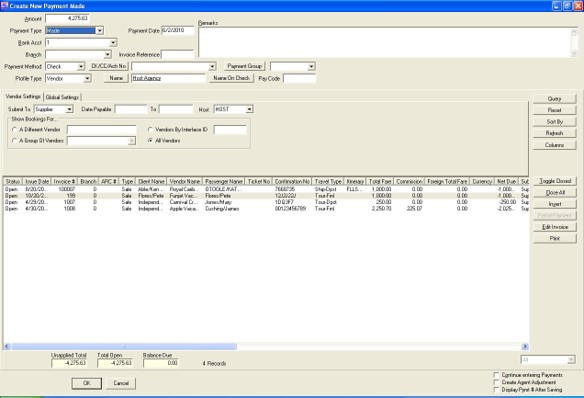This screenshot has height=398, width=584.
Task: Sort by the Status column header
Action: pos(13,181)
